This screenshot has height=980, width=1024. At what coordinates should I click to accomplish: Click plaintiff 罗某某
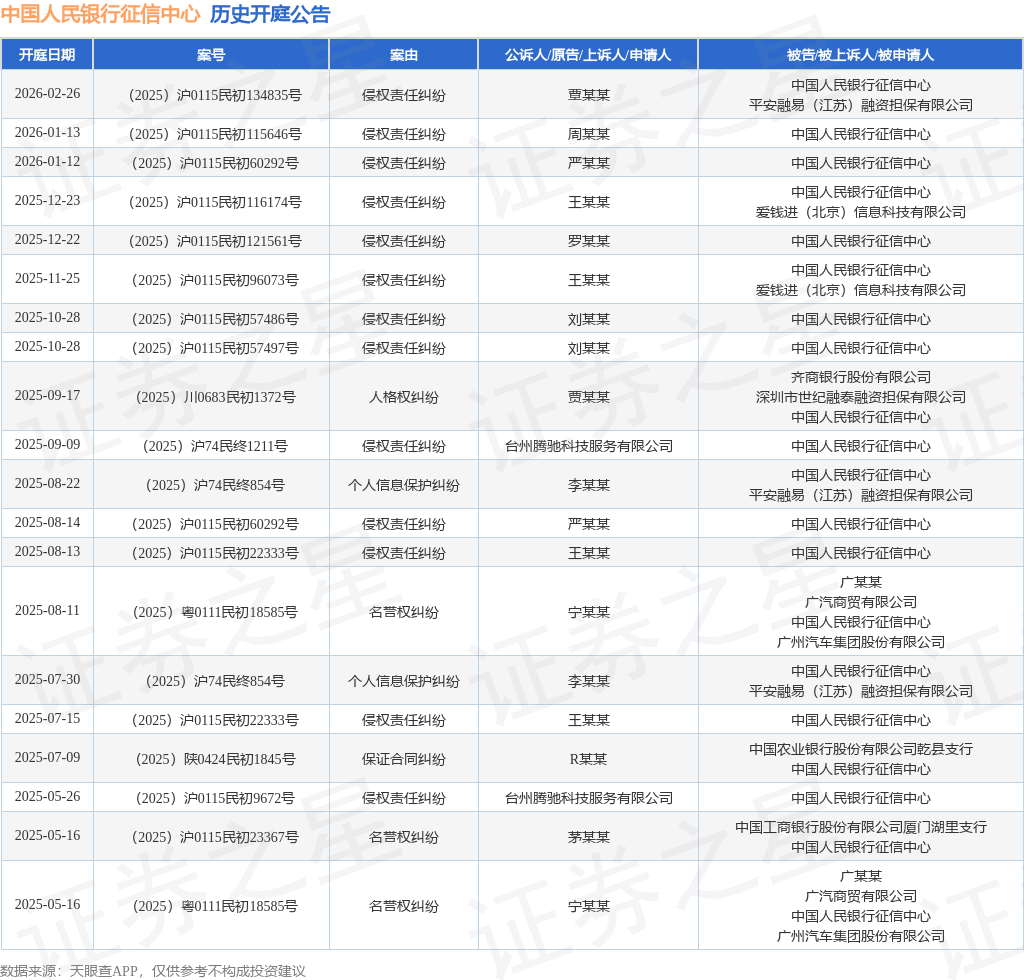pos(588,241)
